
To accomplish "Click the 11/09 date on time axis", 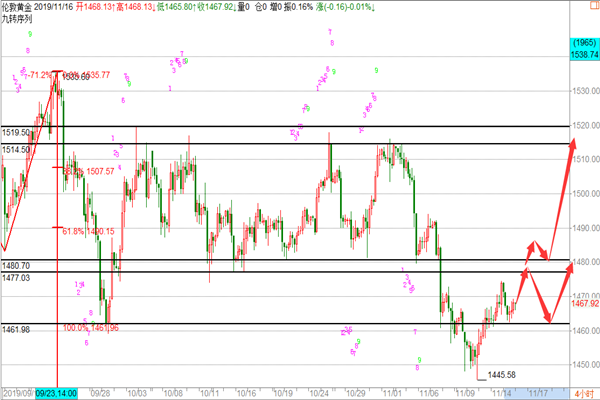I will click(465, 393).
